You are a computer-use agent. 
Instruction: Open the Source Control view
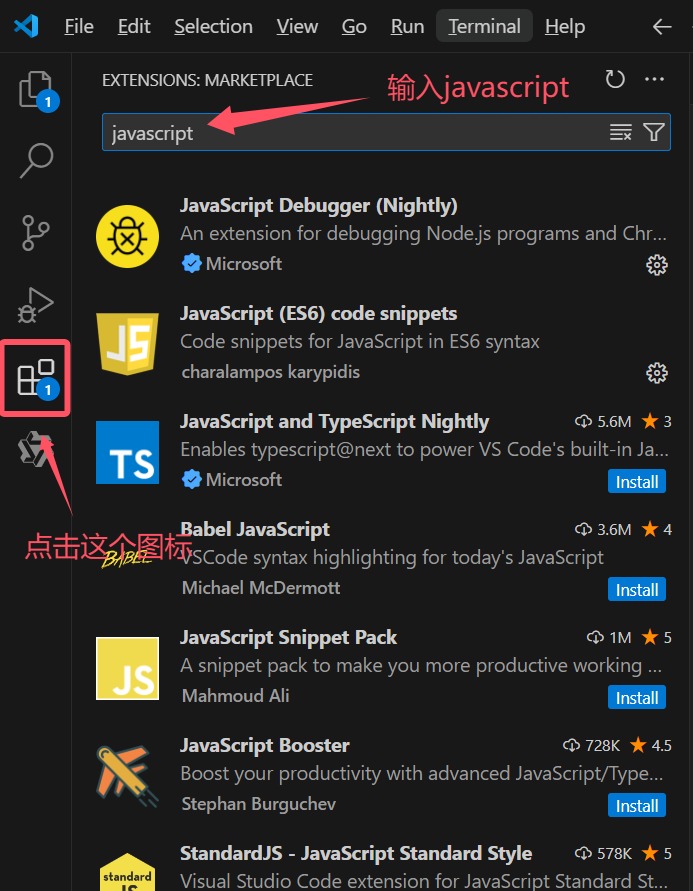36,231
